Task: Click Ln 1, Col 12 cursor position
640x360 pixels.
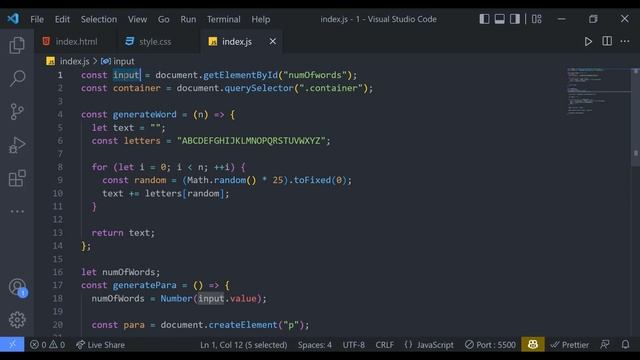Action: click(244, 345)
